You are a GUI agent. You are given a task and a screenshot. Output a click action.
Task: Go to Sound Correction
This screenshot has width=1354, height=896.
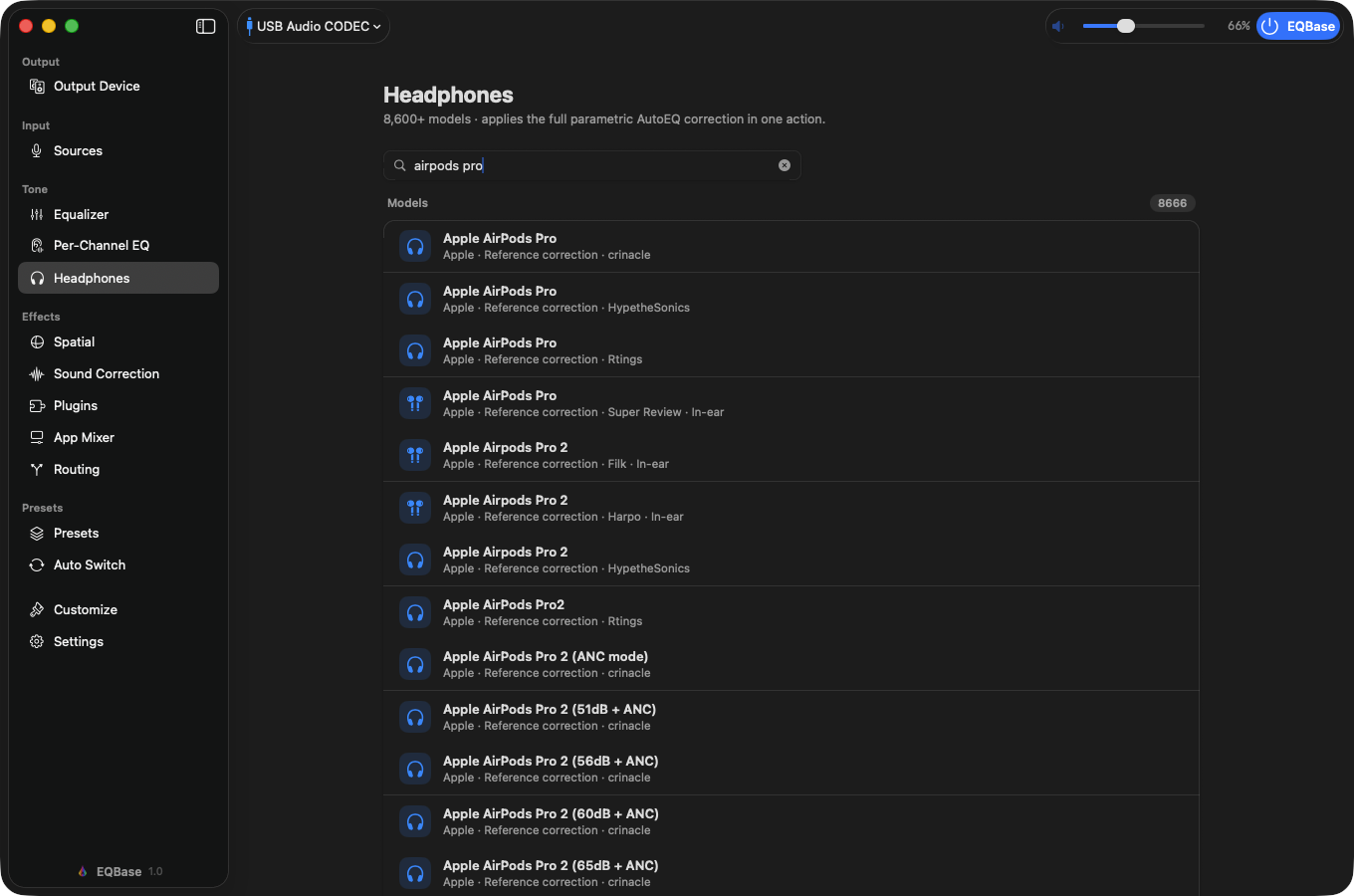click(118, 374)
